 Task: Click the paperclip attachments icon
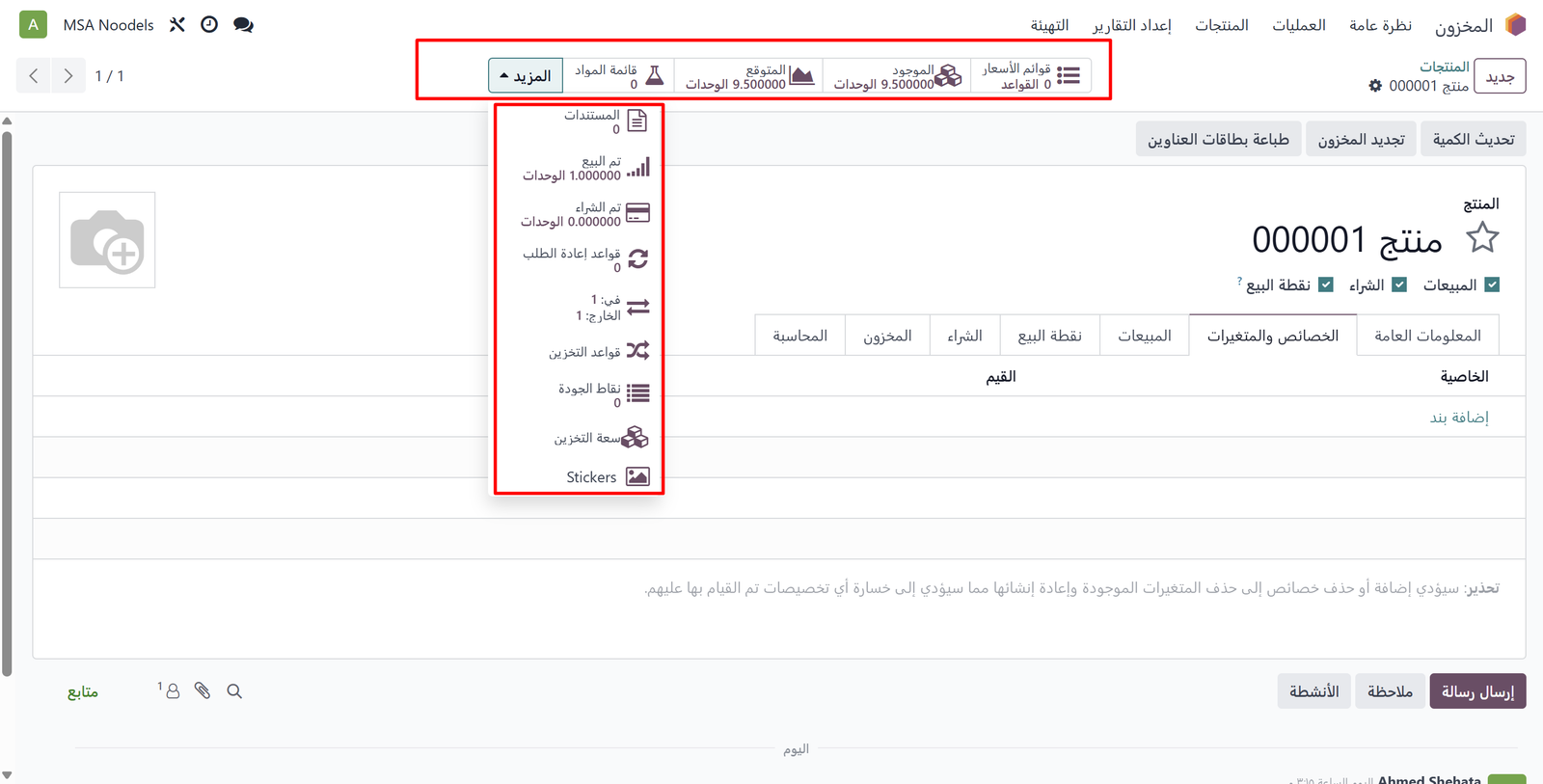pos(203,690)
